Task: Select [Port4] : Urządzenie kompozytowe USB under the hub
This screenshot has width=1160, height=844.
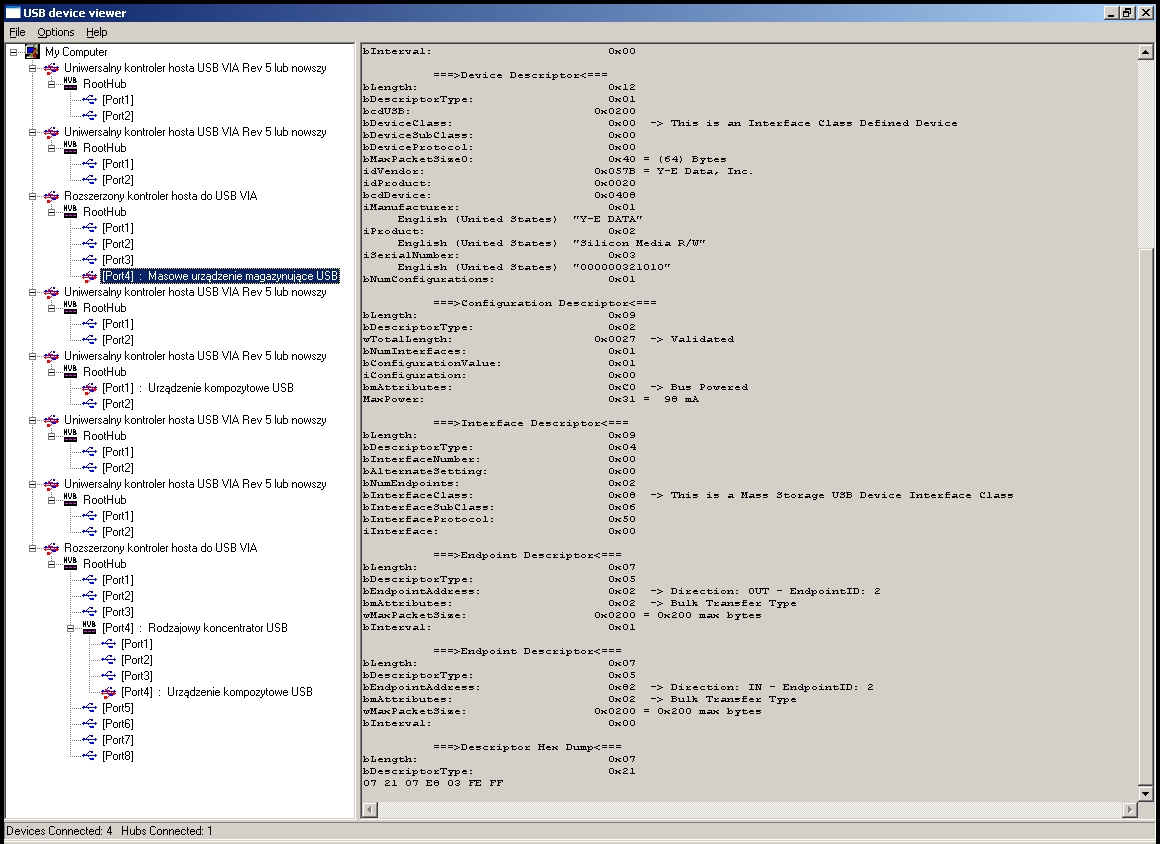Action: pyautogui.click(x=217, y=692)
